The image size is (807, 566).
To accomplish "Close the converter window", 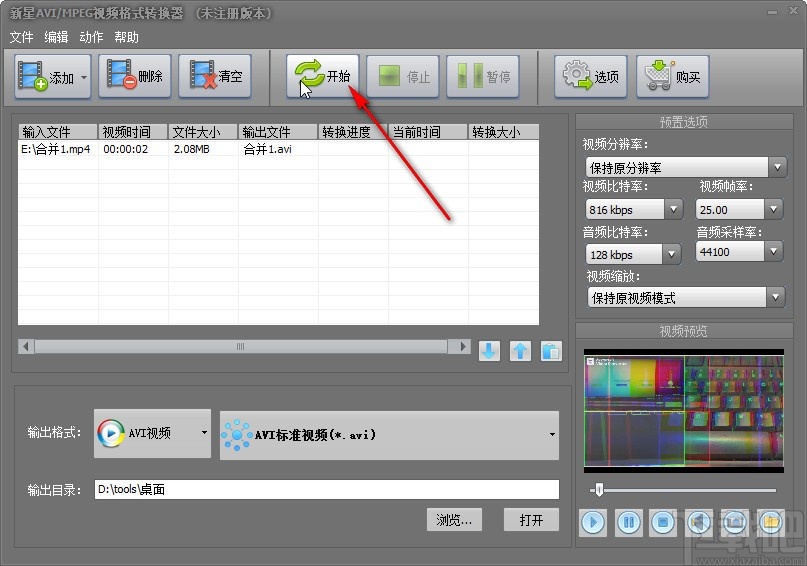I will [794, 11].
